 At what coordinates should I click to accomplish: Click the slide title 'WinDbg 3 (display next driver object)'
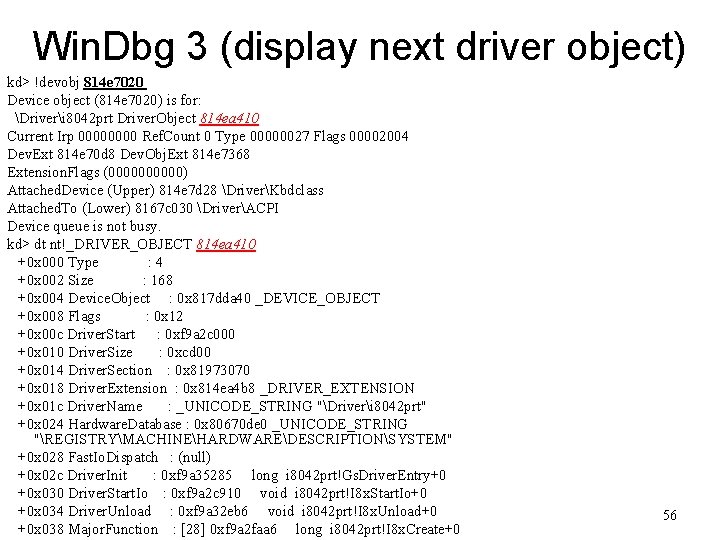point(359,46)
